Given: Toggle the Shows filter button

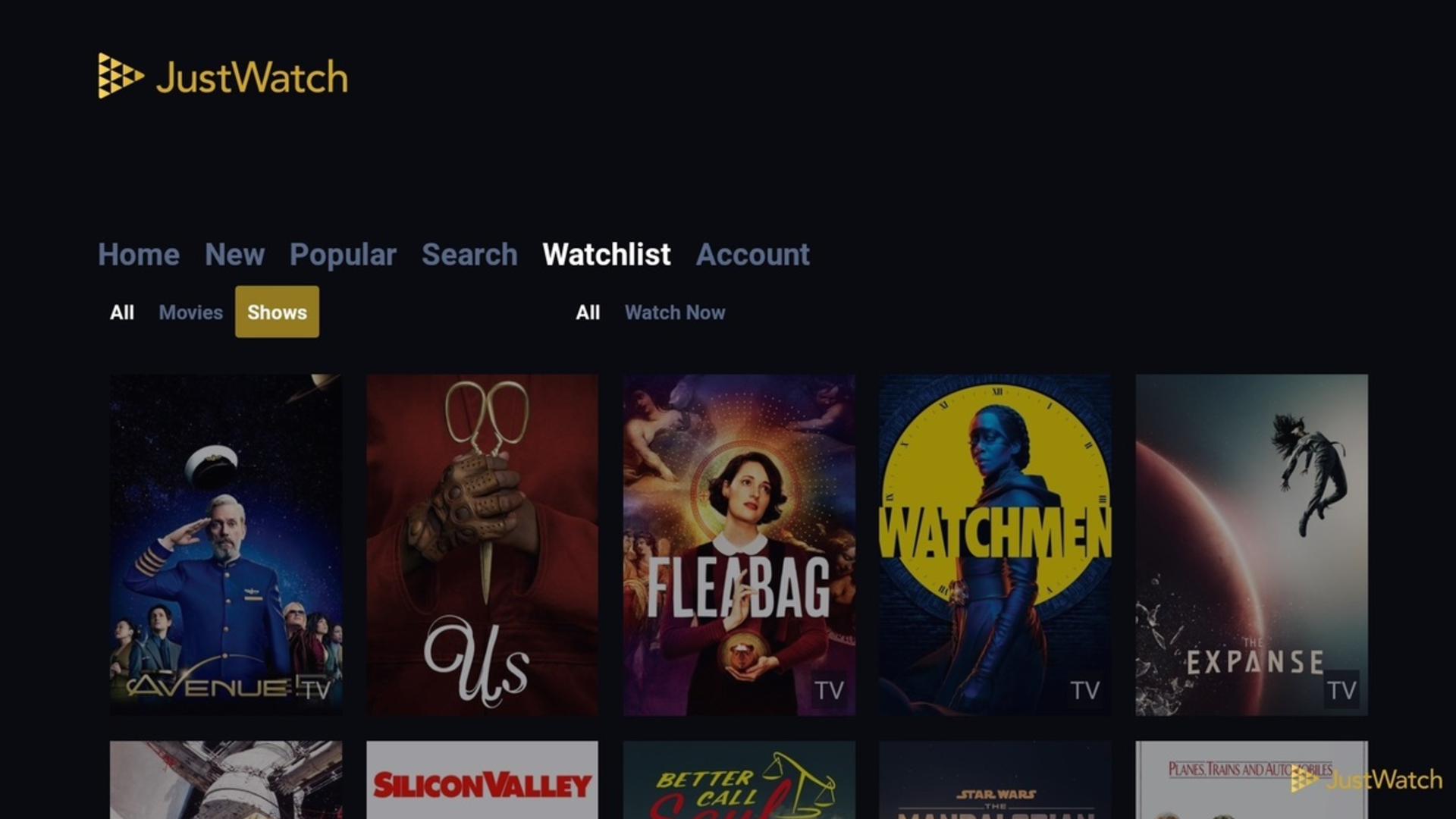Looking at the screenshot, I should tap(277, 311).
